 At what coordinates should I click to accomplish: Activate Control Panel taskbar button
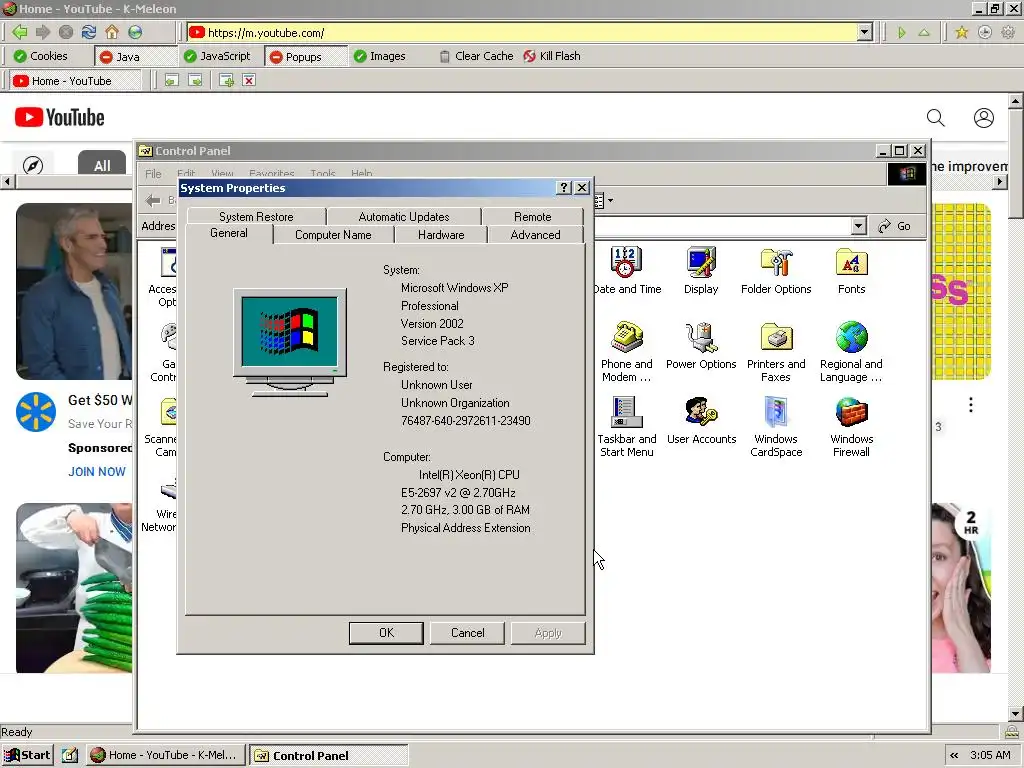click(329, 756)
